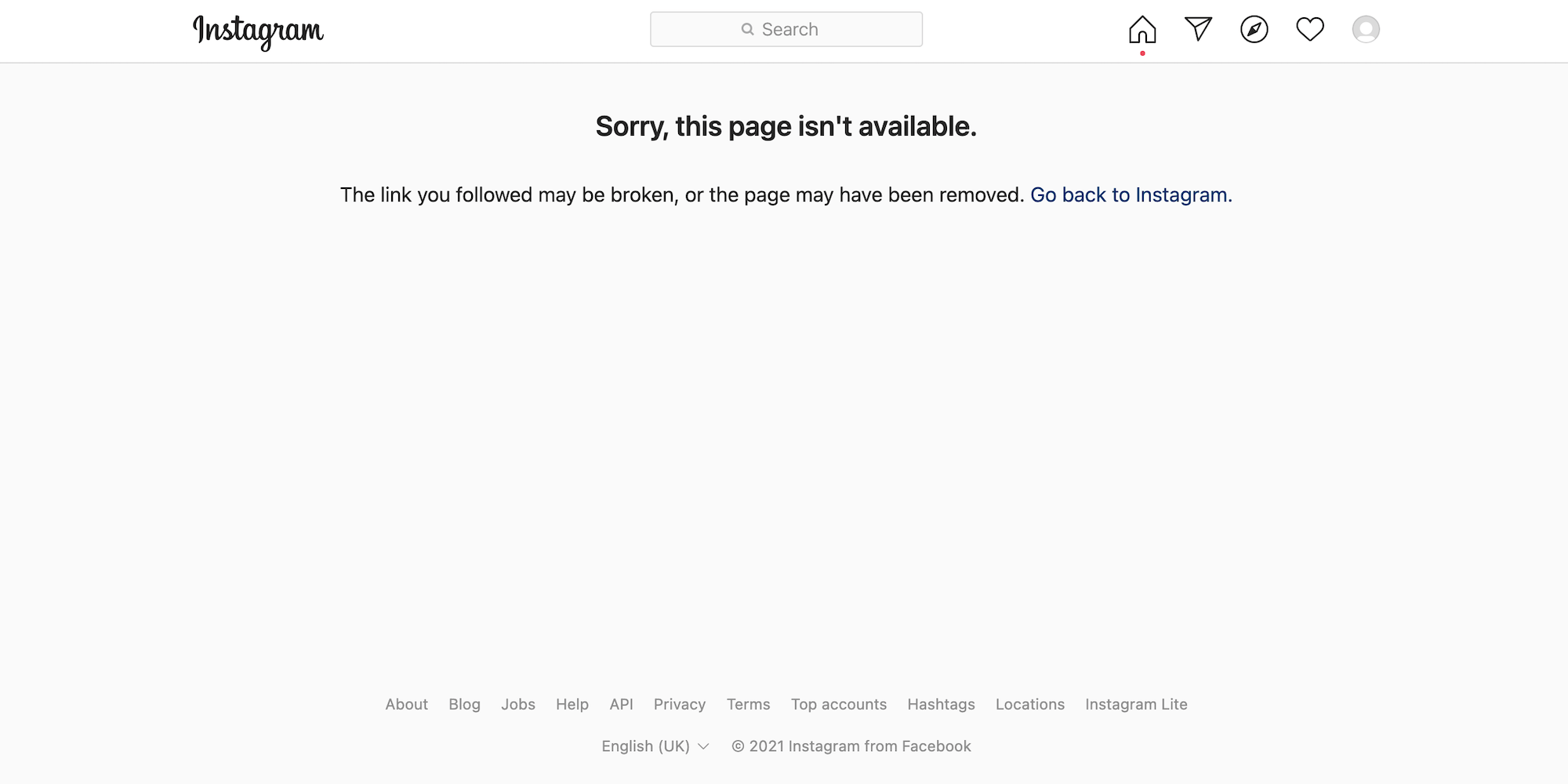Focus the Search input field
This screenshot has height=784, width=1568.
(786, 29)
